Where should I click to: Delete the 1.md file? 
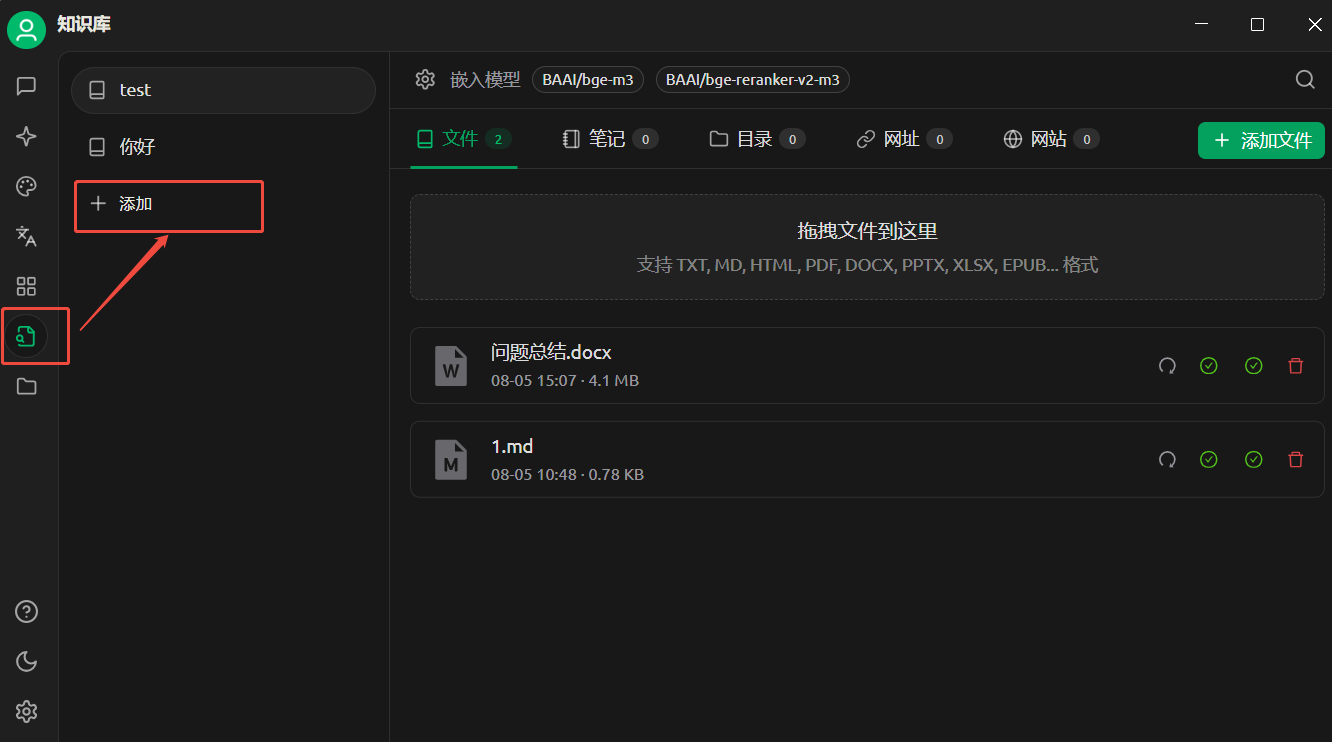pos(1296,459)
